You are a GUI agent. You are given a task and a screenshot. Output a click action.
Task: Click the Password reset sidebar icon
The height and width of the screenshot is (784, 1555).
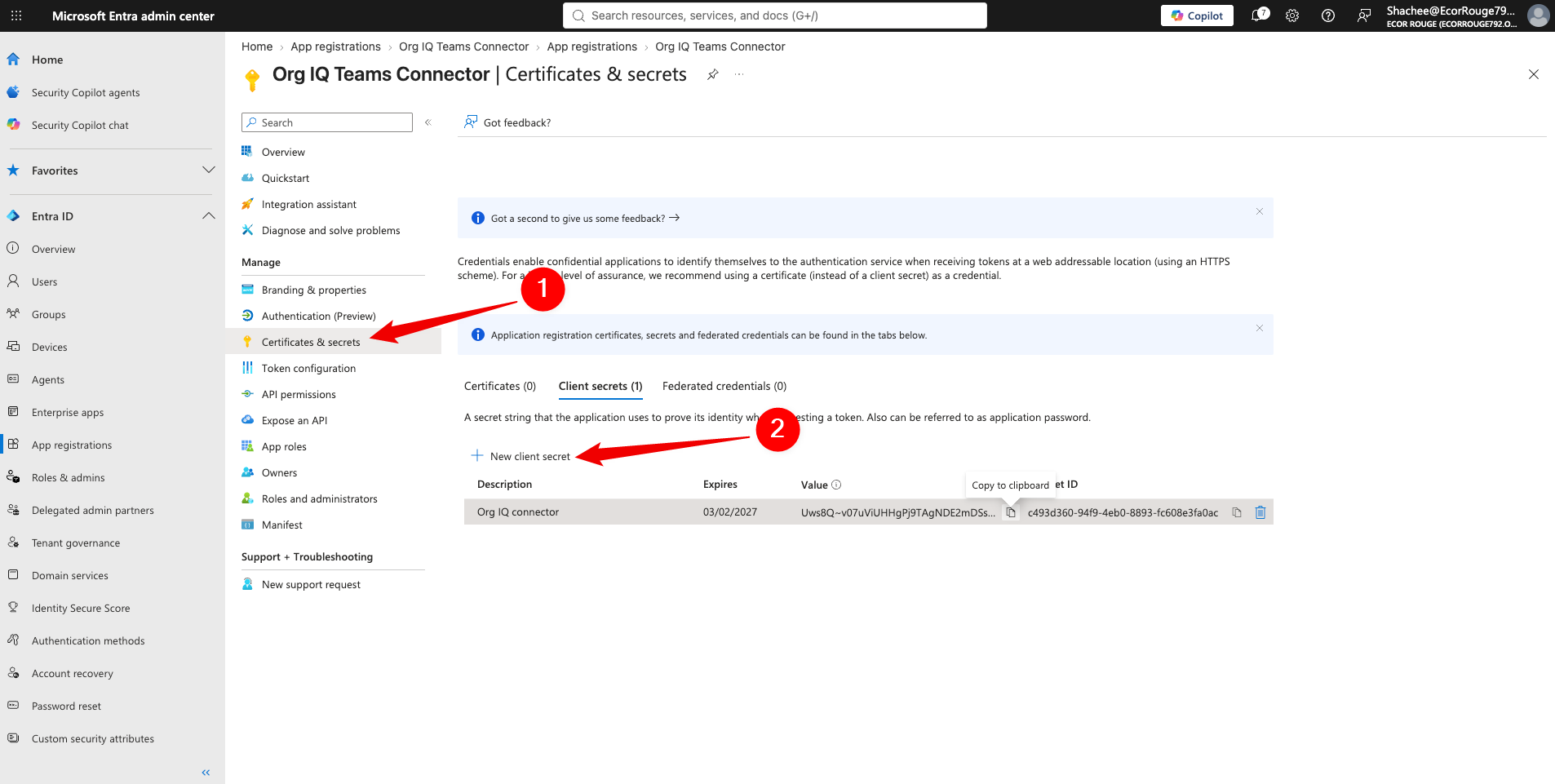click(x=13, y=706)
